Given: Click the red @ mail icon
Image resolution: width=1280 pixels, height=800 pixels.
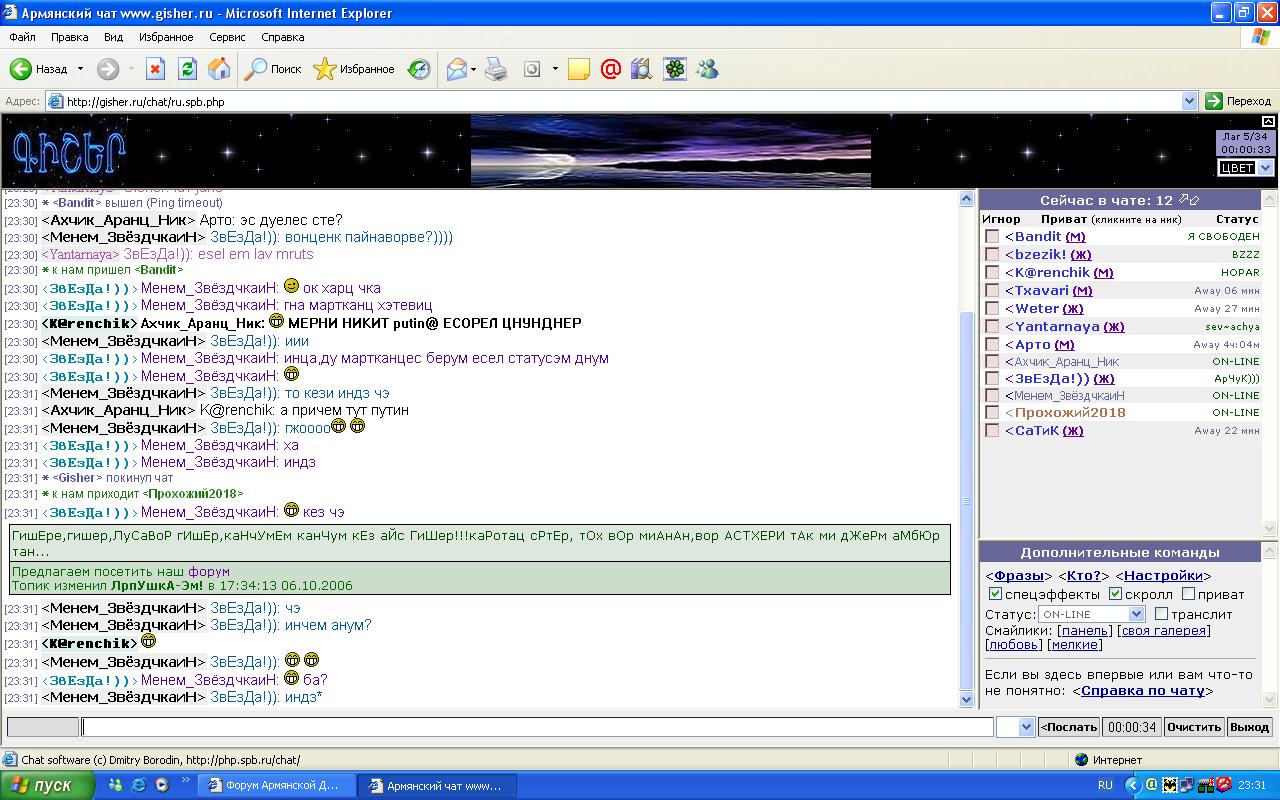Looking at the screenshot, I should 611,69.
